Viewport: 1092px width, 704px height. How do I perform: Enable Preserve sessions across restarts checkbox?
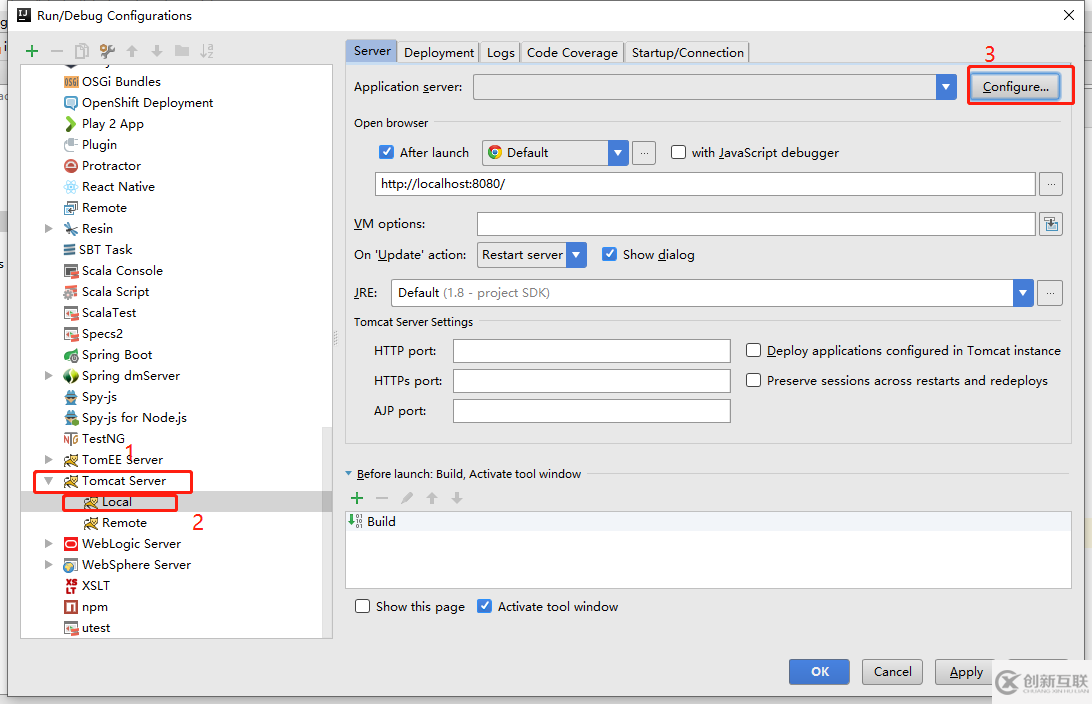tap(754, 380)
